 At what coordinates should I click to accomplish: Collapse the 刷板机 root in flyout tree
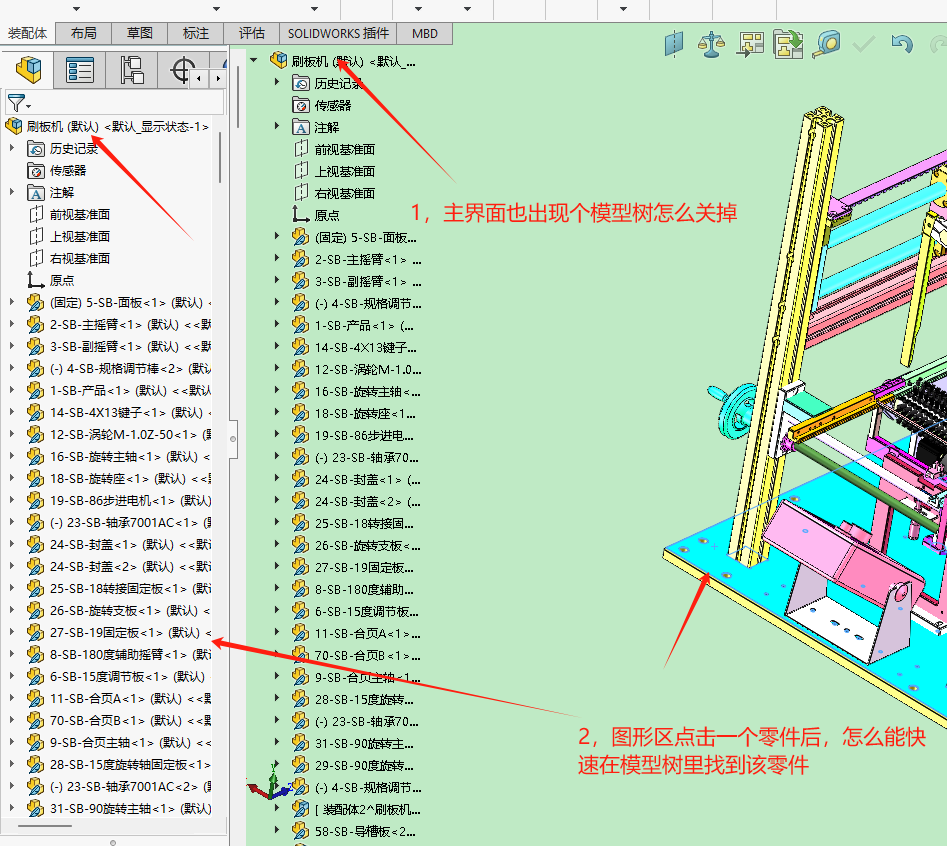254,61
